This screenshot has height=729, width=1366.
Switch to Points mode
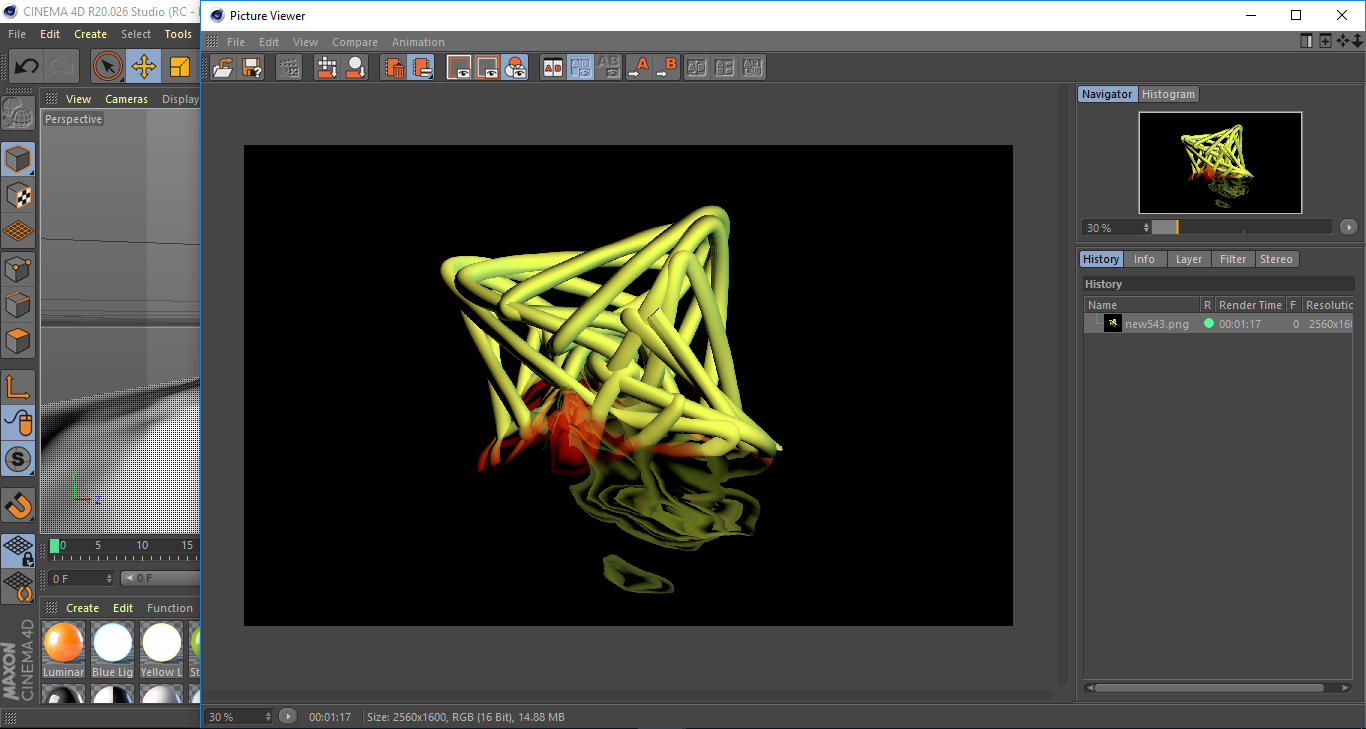pos(18,268)
